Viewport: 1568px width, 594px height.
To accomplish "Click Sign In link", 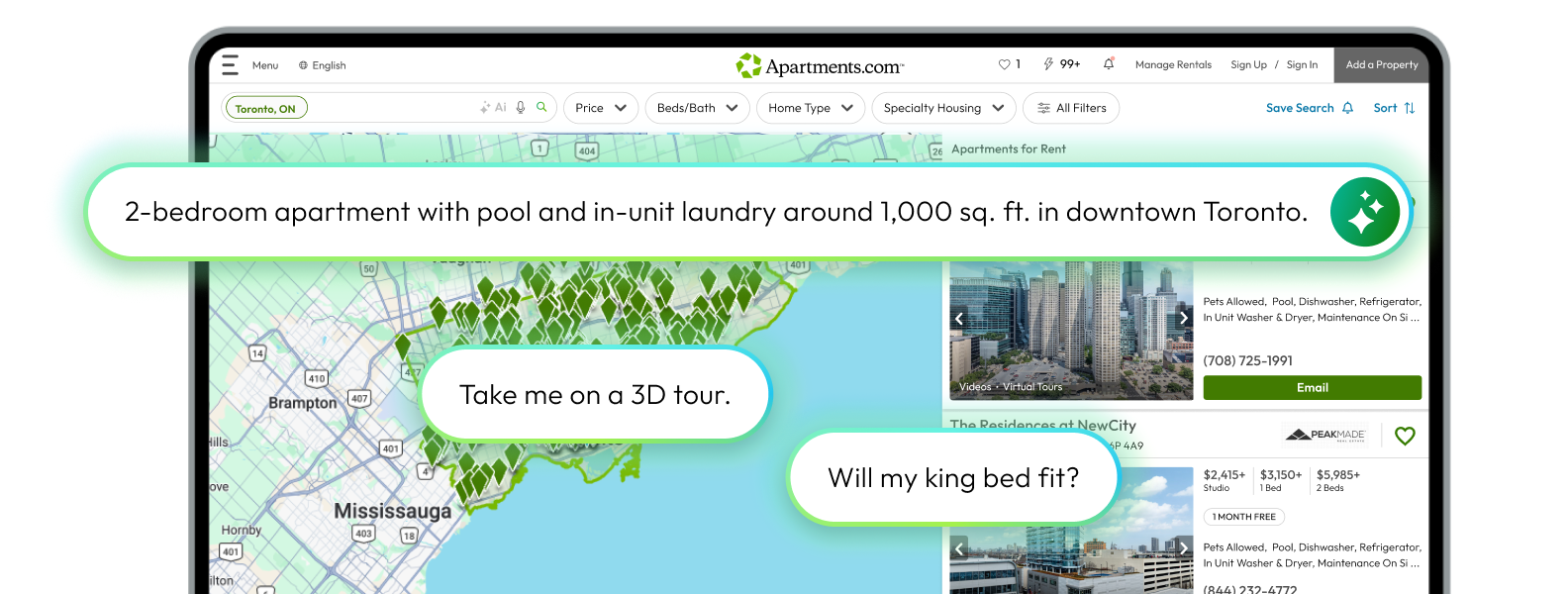I will click(1302, 65).
